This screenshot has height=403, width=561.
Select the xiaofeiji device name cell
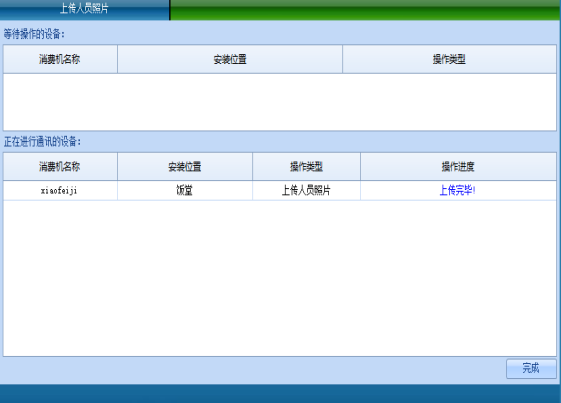point(60,190)
